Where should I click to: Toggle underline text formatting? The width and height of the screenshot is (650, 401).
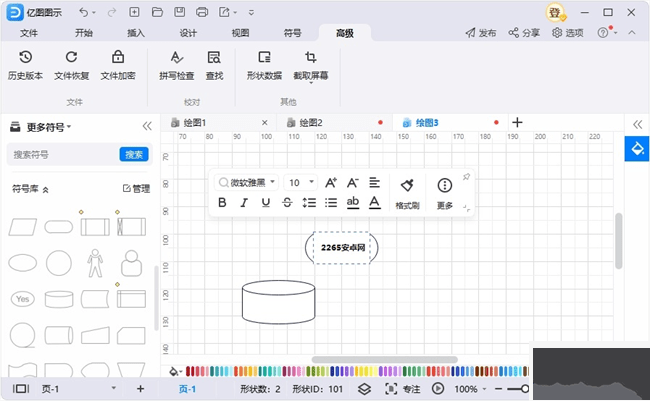266,203
